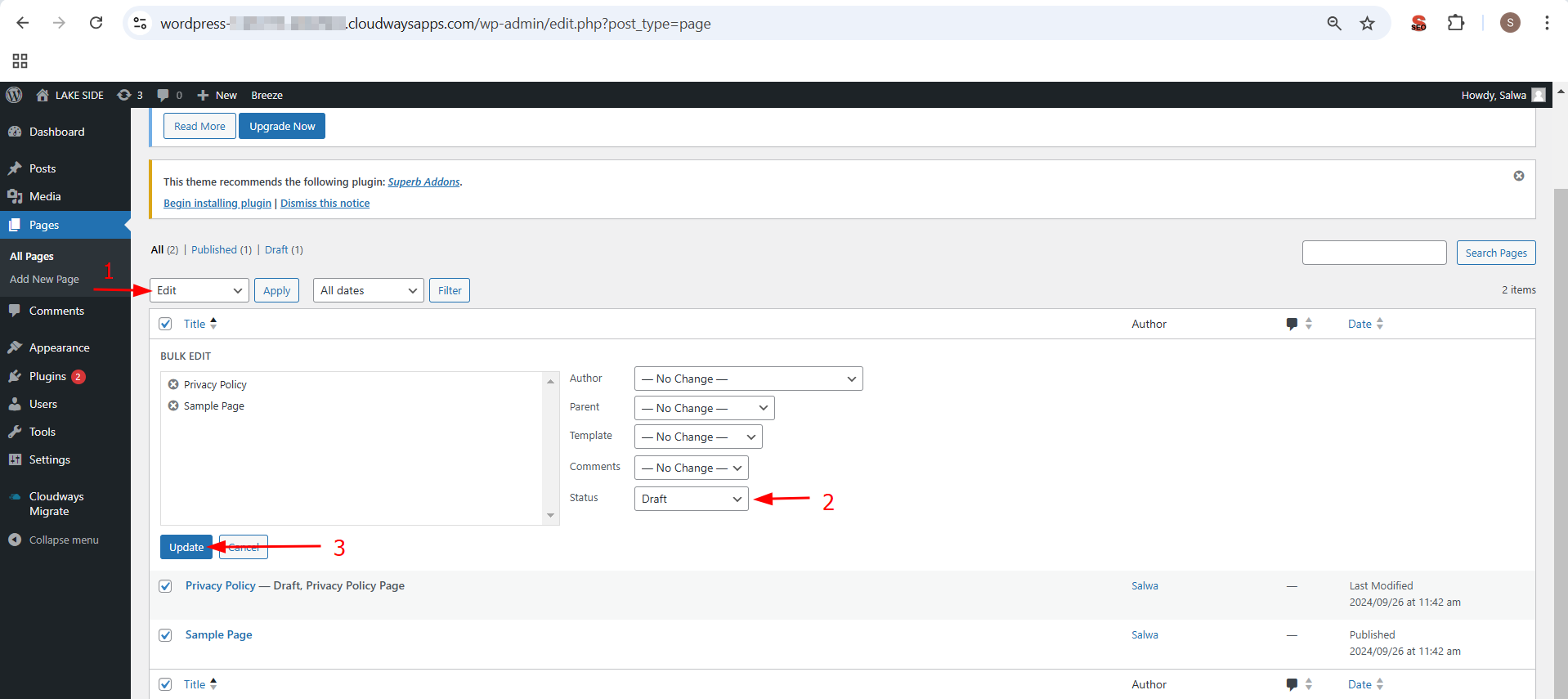The width and height of the screenshot is (1568, 699).
Task: Reload the current page
Action: (96, 23)
